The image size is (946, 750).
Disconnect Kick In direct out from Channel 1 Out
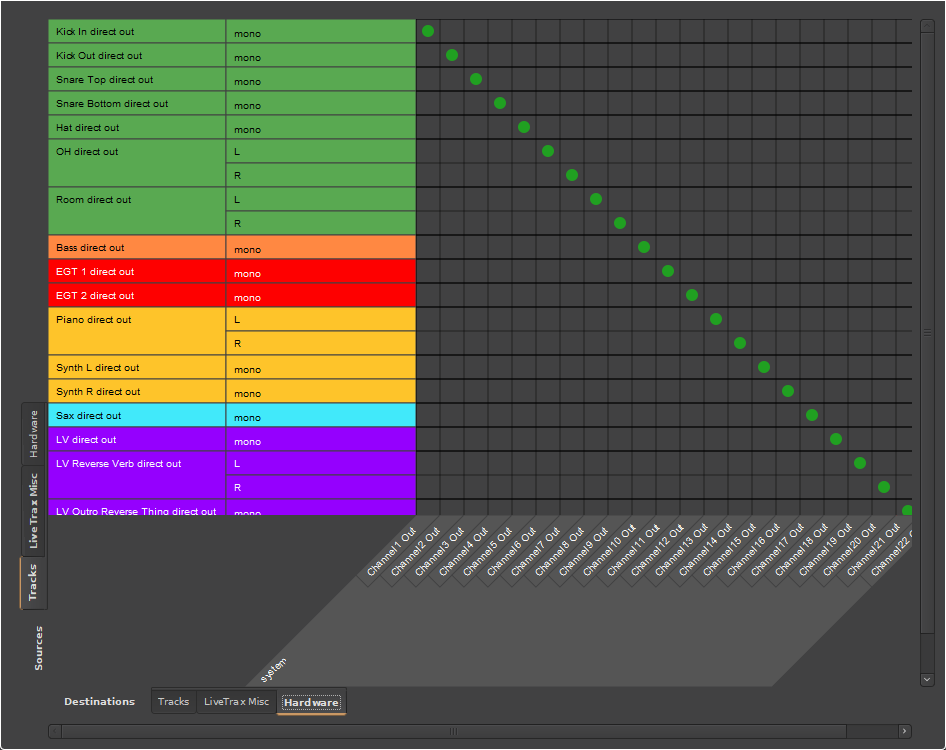point(428,31)
